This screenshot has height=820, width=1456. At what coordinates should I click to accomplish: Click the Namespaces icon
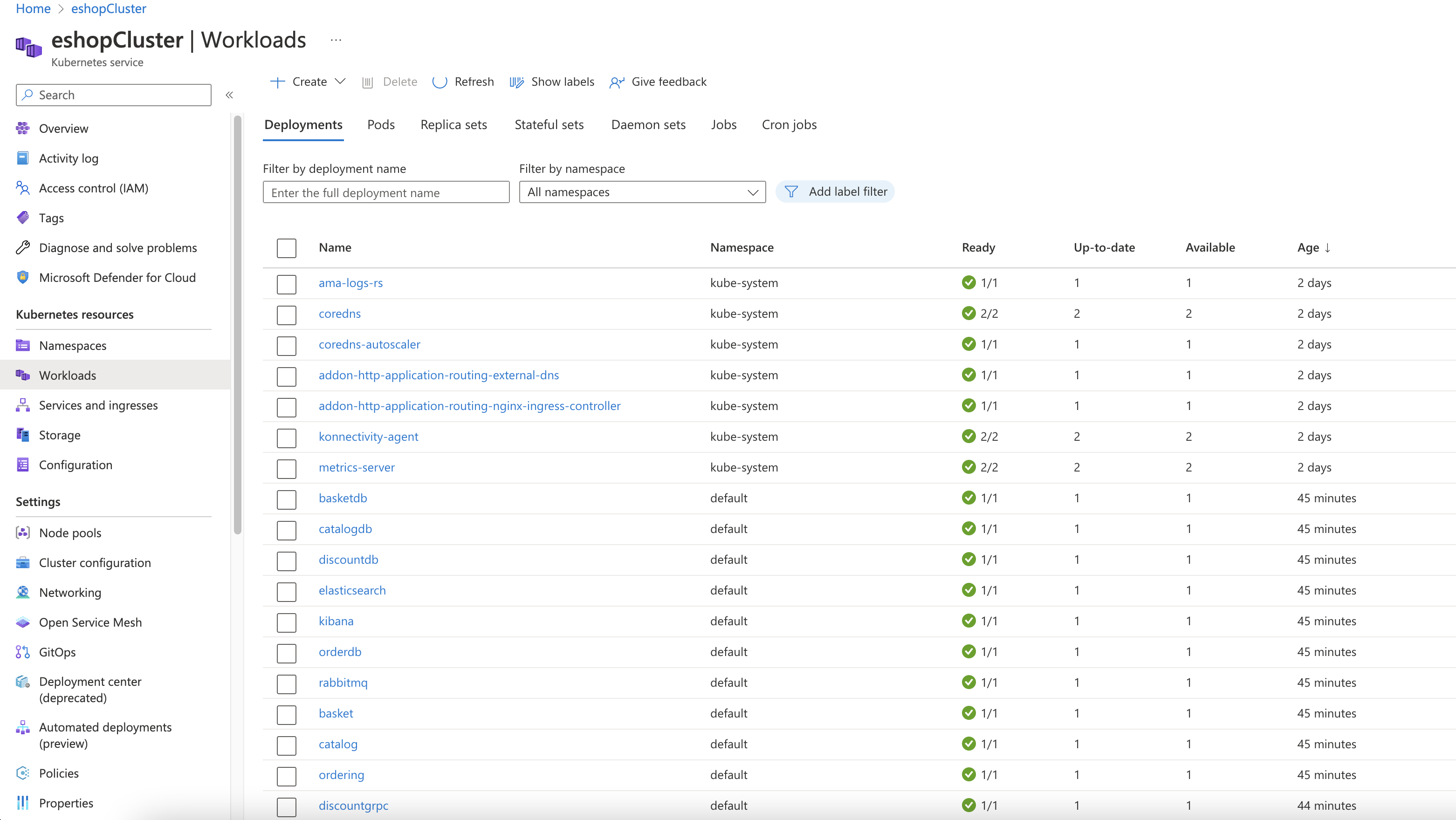coord(23,345)
